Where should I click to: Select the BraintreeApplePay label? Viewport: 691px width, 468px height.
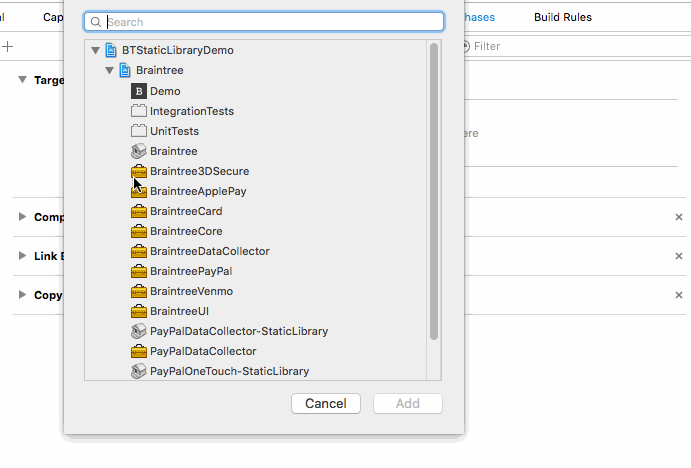[198, 191]
